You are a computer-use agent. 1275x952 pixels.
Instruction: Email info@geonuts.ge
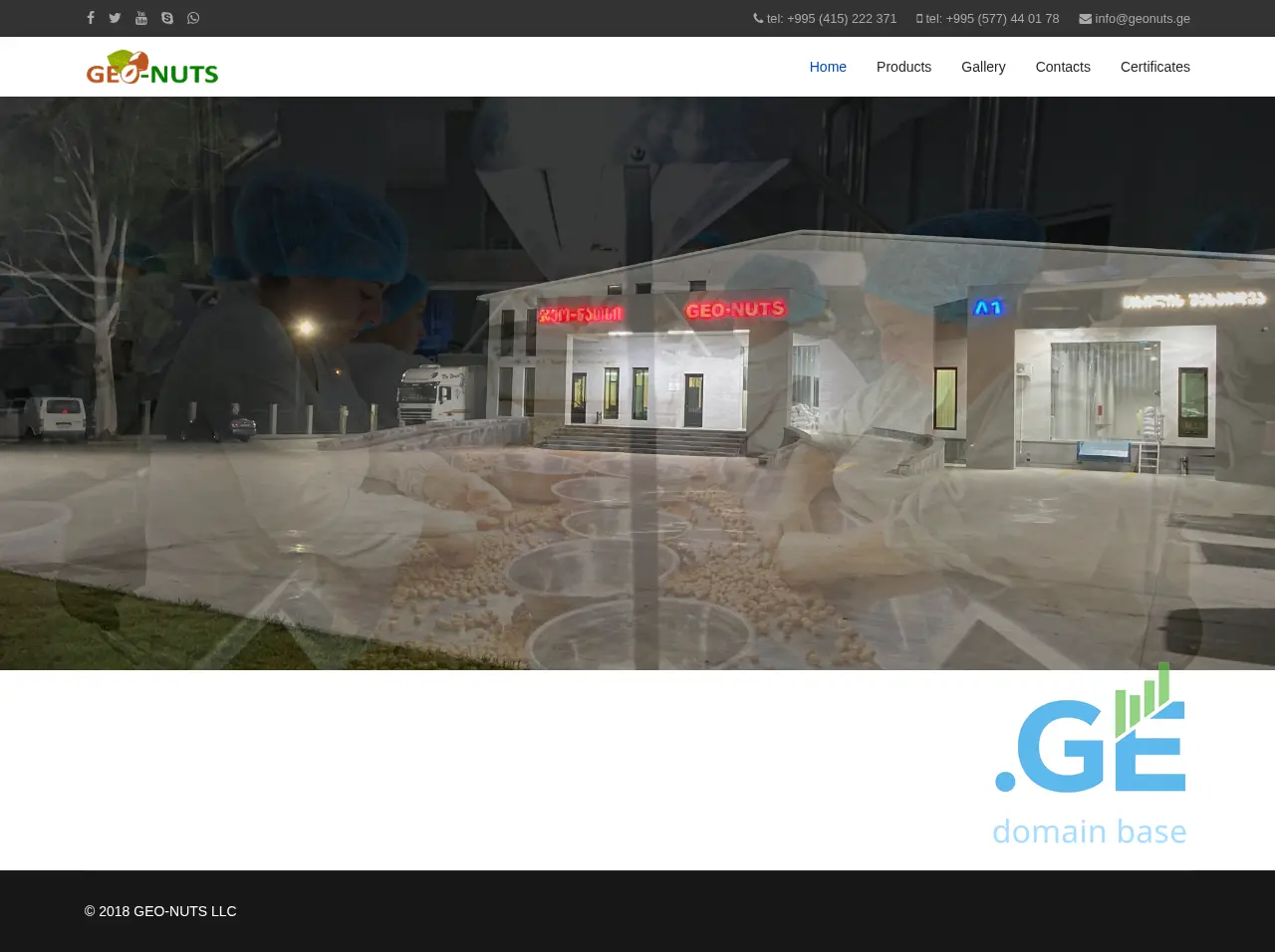(x=1142, y=18)
